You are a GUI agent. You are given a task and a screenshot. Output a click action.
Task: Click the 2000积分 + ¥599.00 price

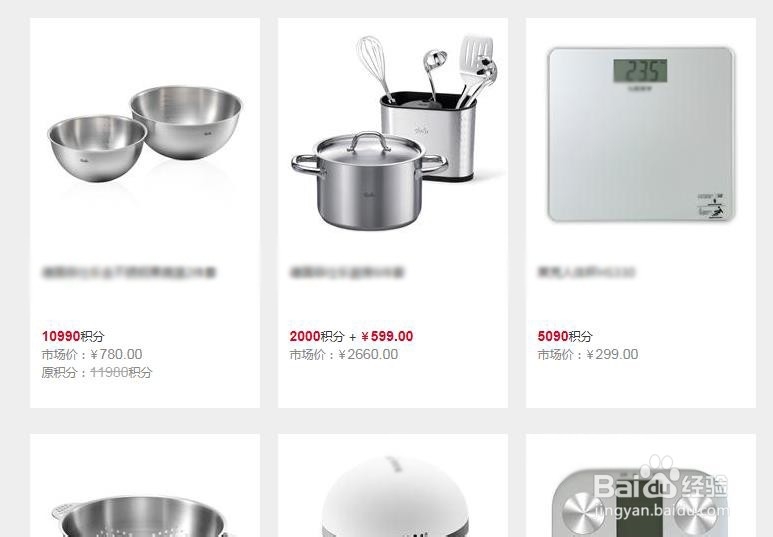pos(351,336)
